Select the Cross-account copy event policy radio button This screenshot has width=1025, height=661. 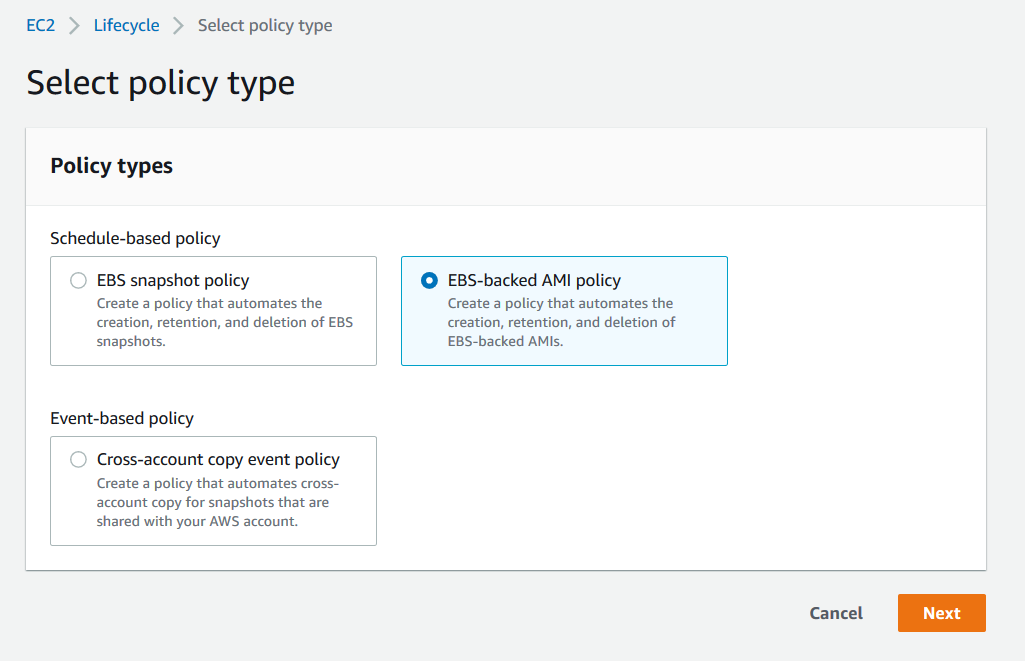click(78, 459)
